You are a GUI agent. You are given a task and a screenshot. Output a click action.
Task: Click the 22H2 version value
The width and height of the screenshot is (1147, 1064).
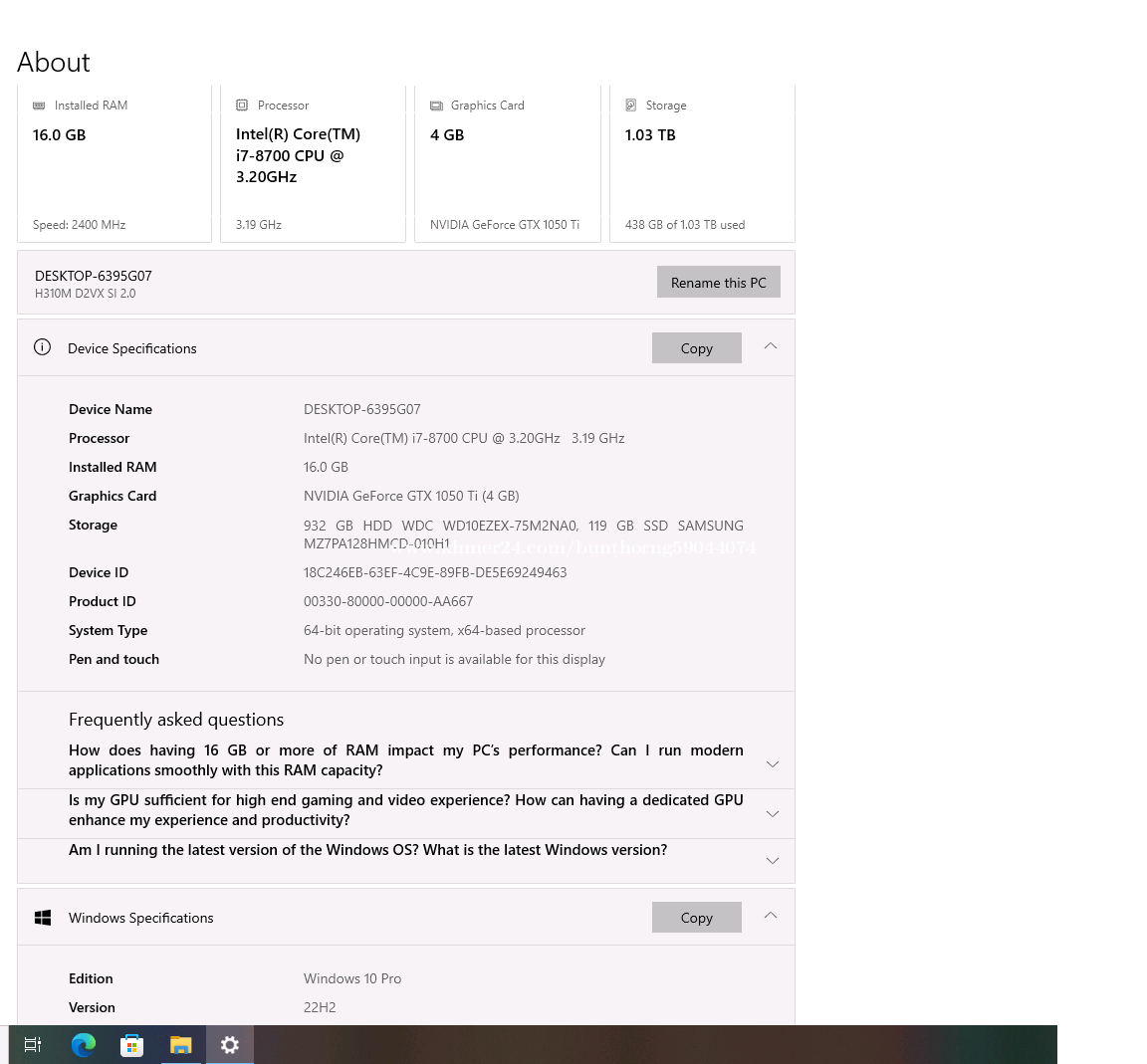(x=320, y=1007)
